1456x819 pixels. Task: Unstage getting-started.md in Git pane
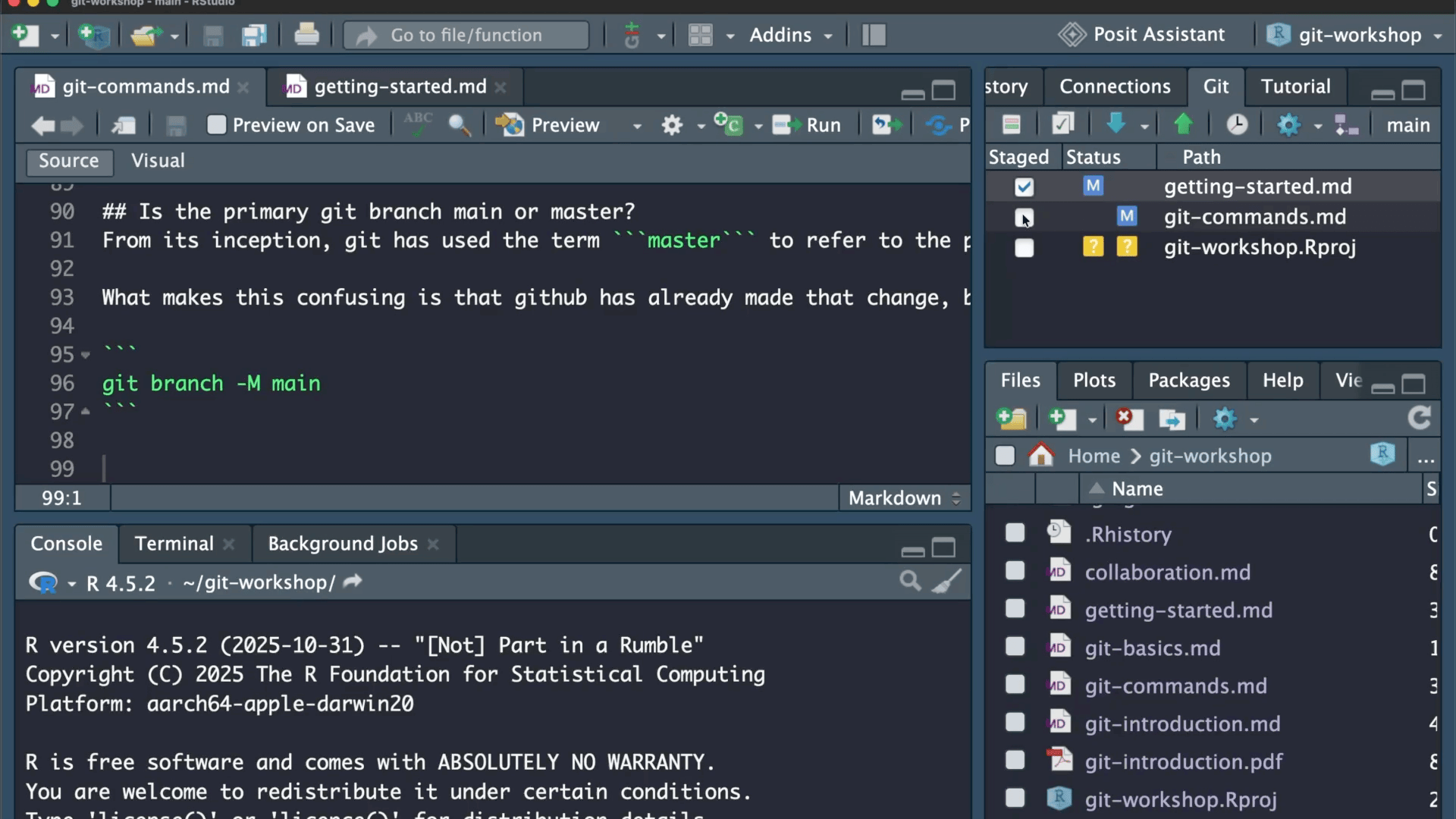pos(1024,187)
